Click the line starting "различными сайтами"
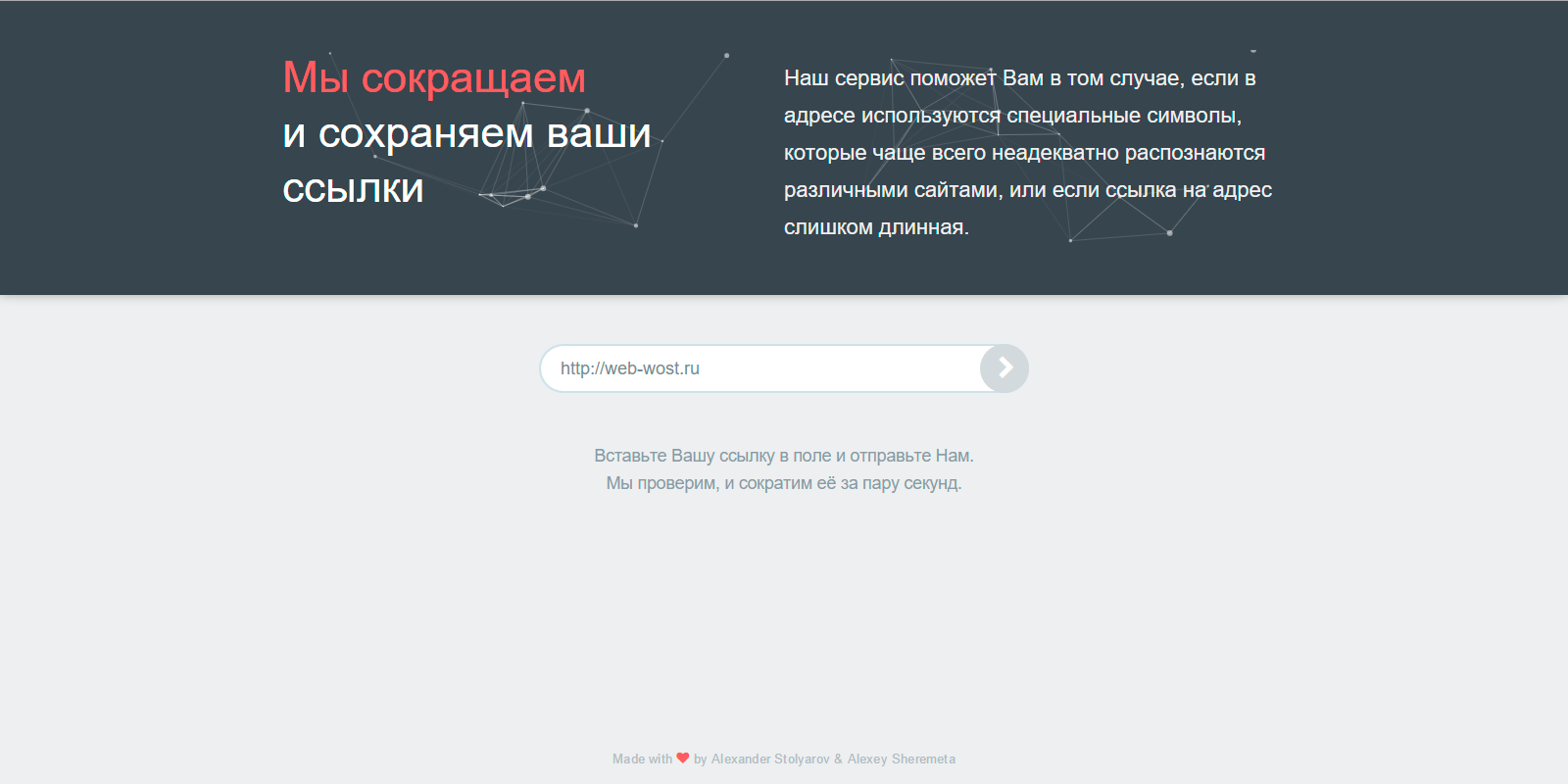The height and width of the screenshot is (784, 1568). click(x=1027, y=190)
